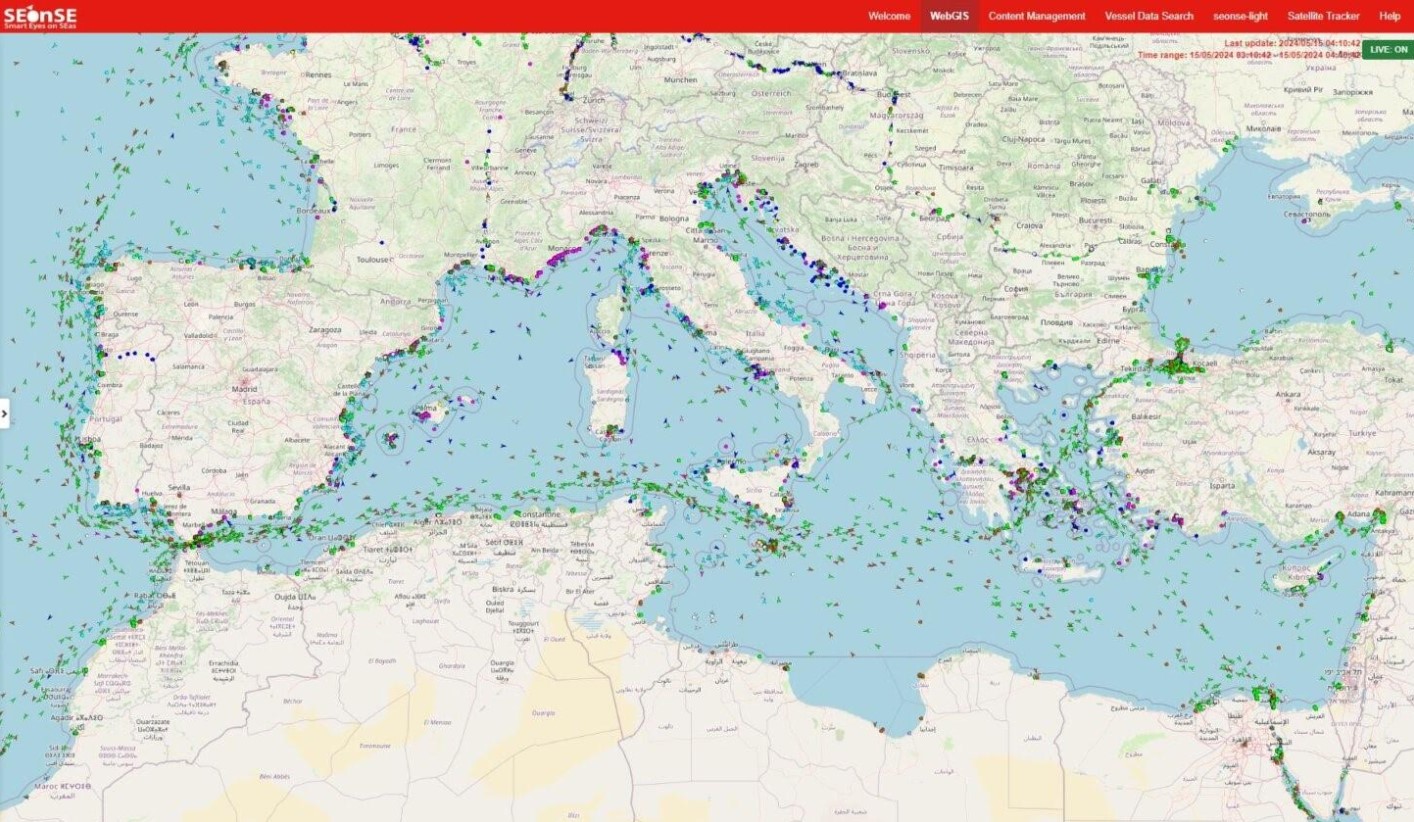
Task: Expand the left side panel chevron
Action: (x=5, y=411)
